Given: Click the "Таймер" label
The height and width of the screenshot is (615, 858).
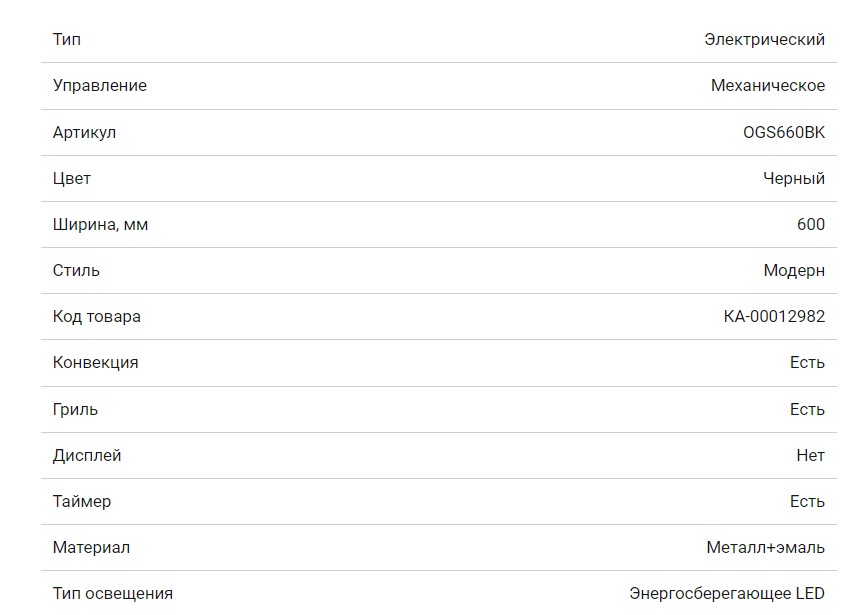Looking at the screenshot, I should (x=82, y=501).
